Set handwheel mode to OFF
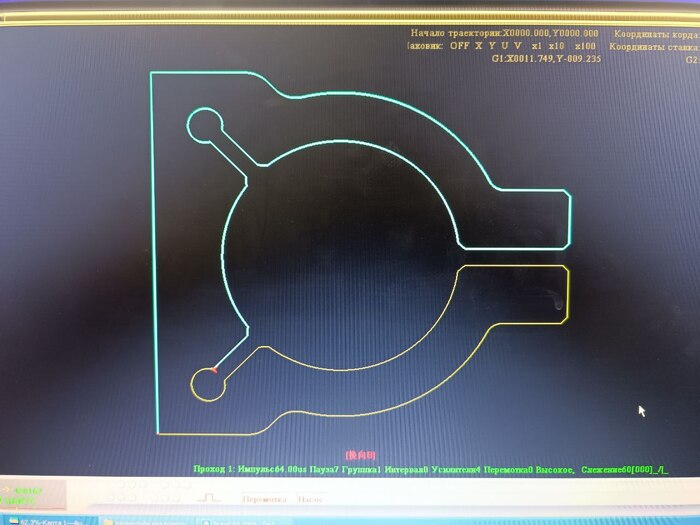 [459, 46]
